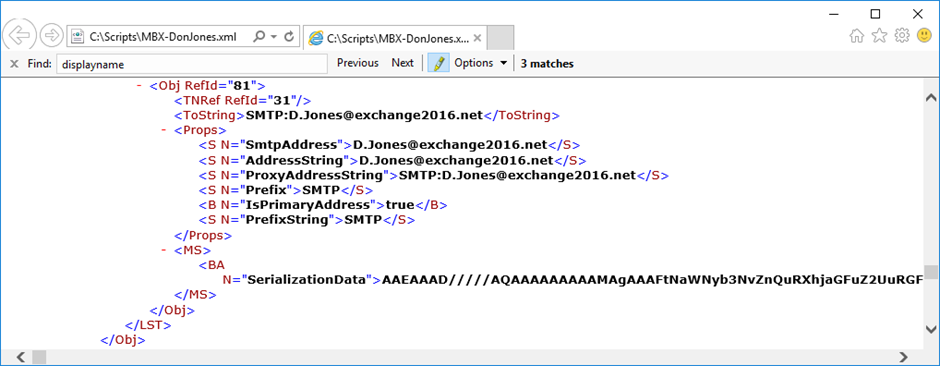Click the PrefixString SMTP line
Screen dimensions: 940x366
pos(307,220)
